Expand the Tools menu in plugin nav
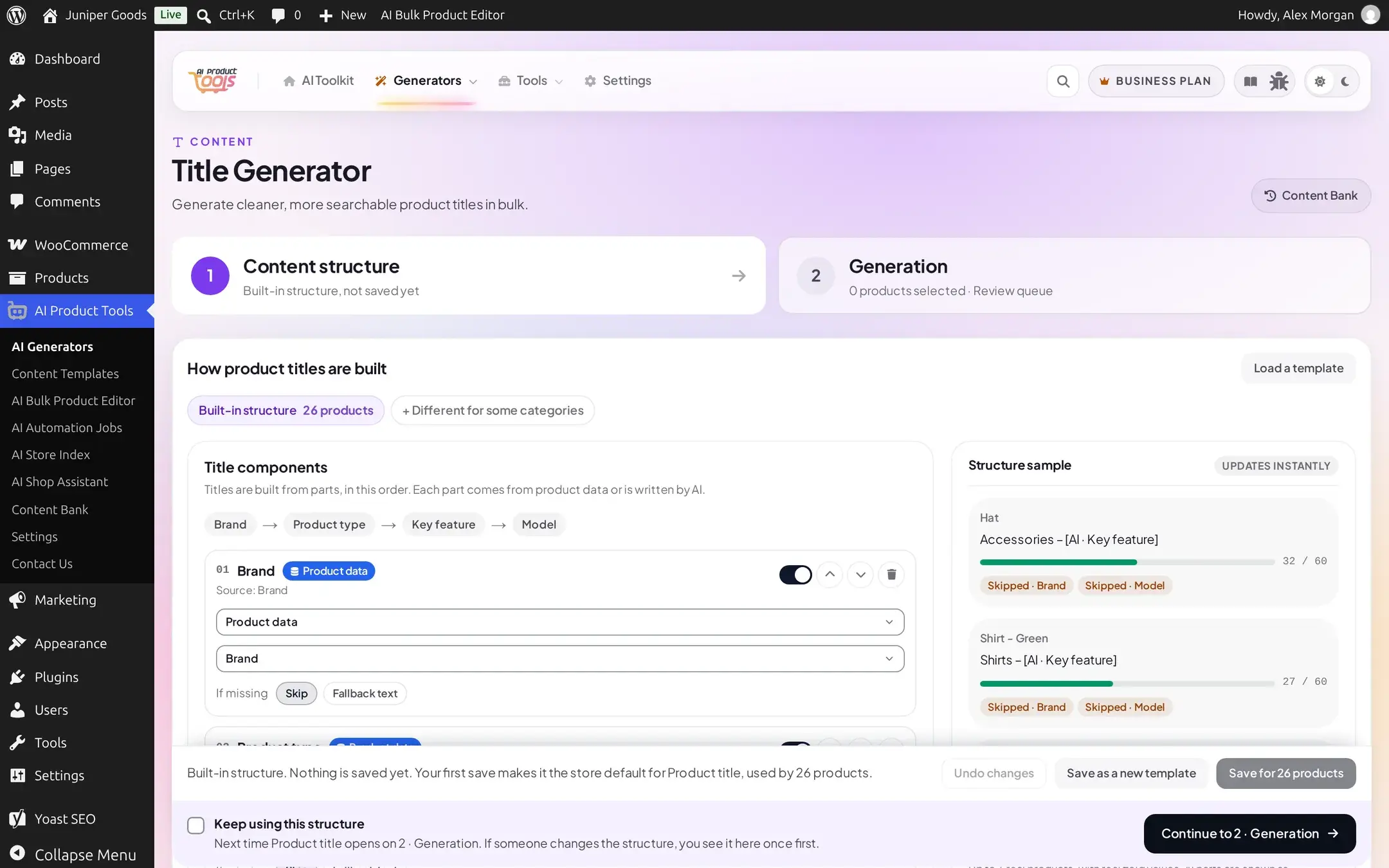This screenshot has height=868, width=1389. (x=531, y=81)
